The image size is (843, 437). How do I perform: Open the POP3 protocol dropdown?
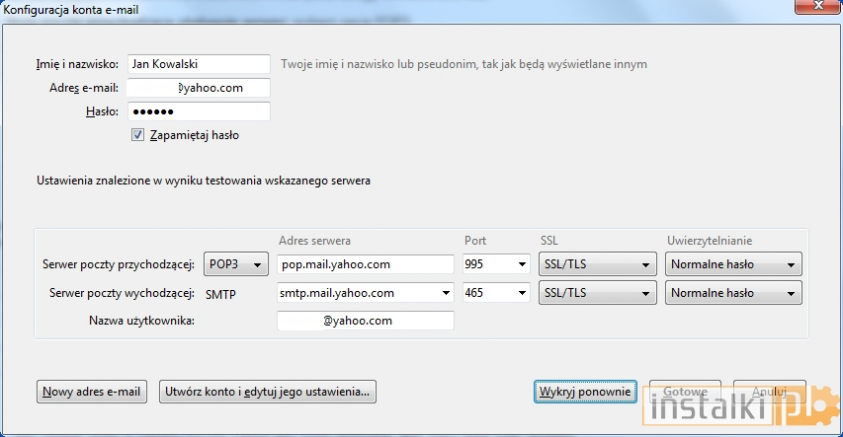click(236, 265)
